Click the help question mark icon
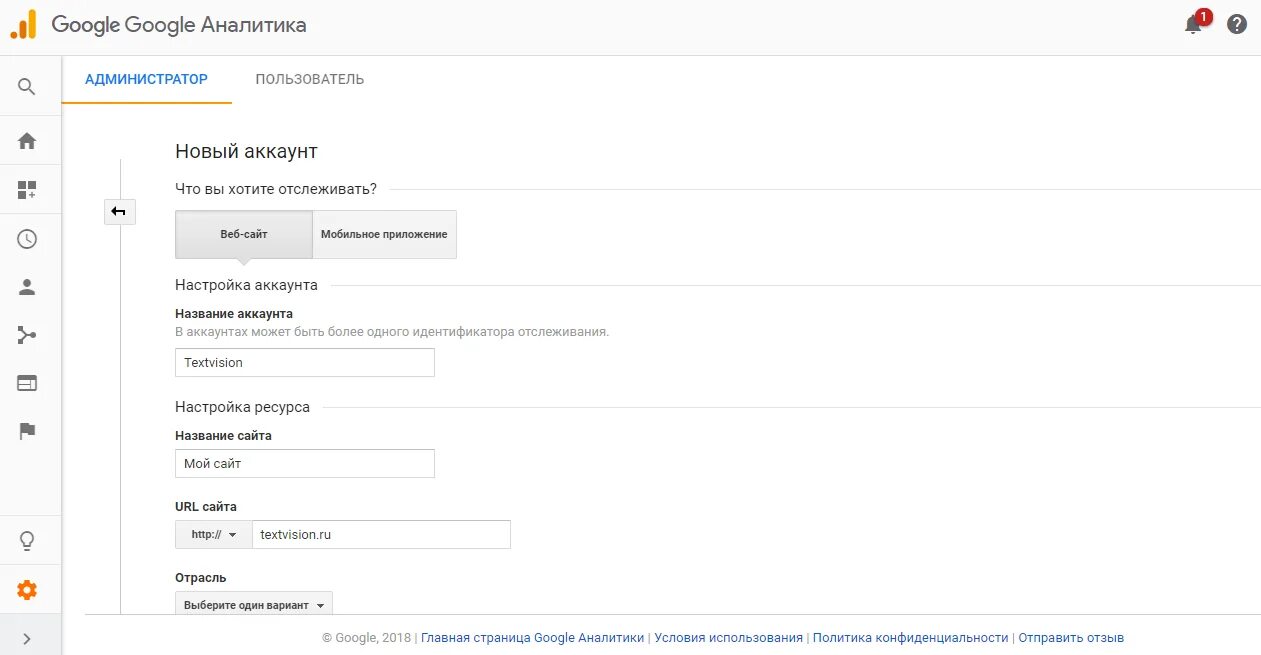This screenshot has width=1261, height=655. coord(1237,25)
